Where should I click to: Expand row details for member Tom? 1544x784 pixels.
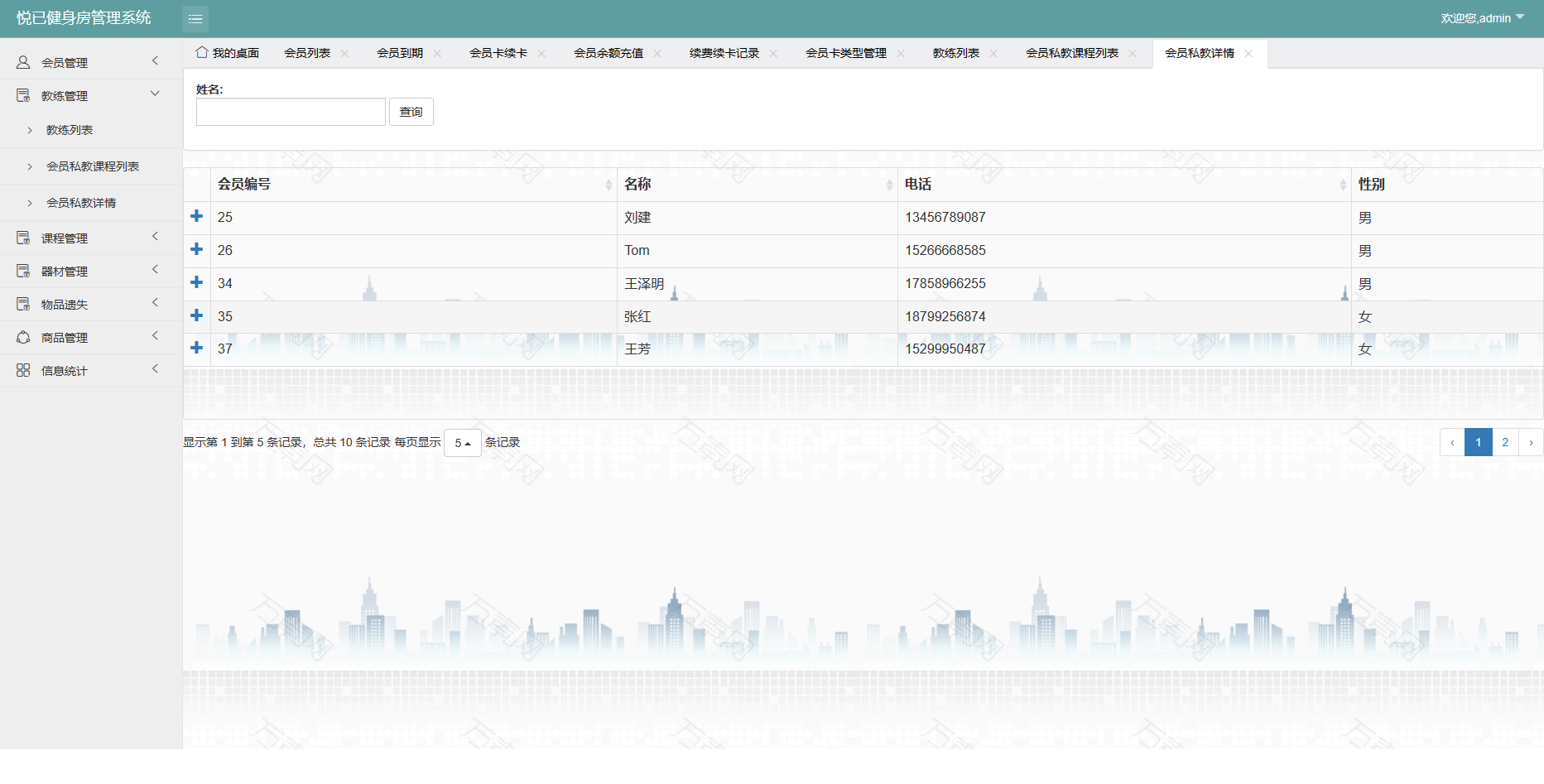pos(197,249)
